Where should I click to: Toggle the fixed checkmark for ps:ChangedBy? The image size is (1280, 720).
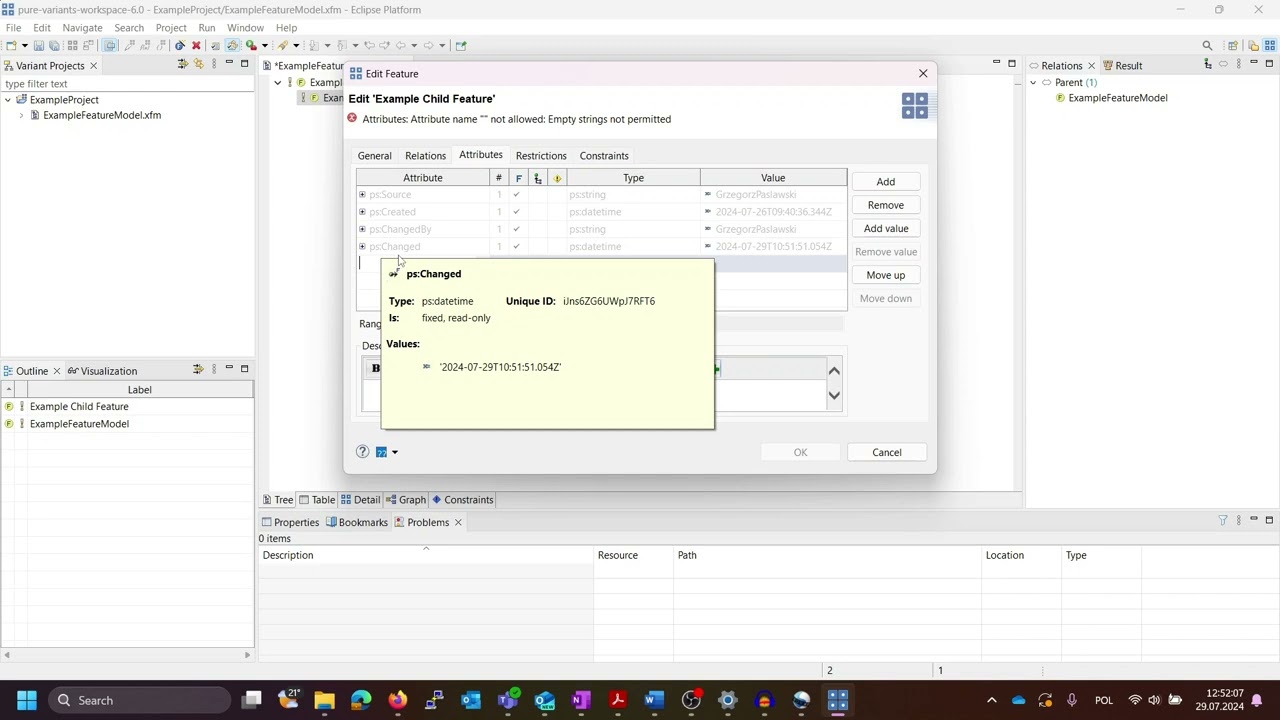pyautogui.click(x=517, y=229)
